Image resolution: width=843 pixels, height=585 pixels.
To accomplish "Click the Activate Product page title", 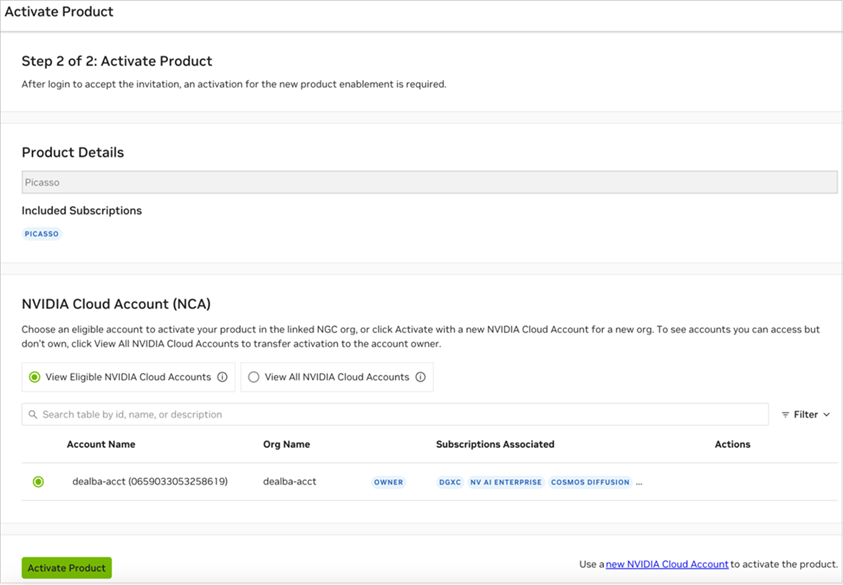I will (x=59, y=11).
